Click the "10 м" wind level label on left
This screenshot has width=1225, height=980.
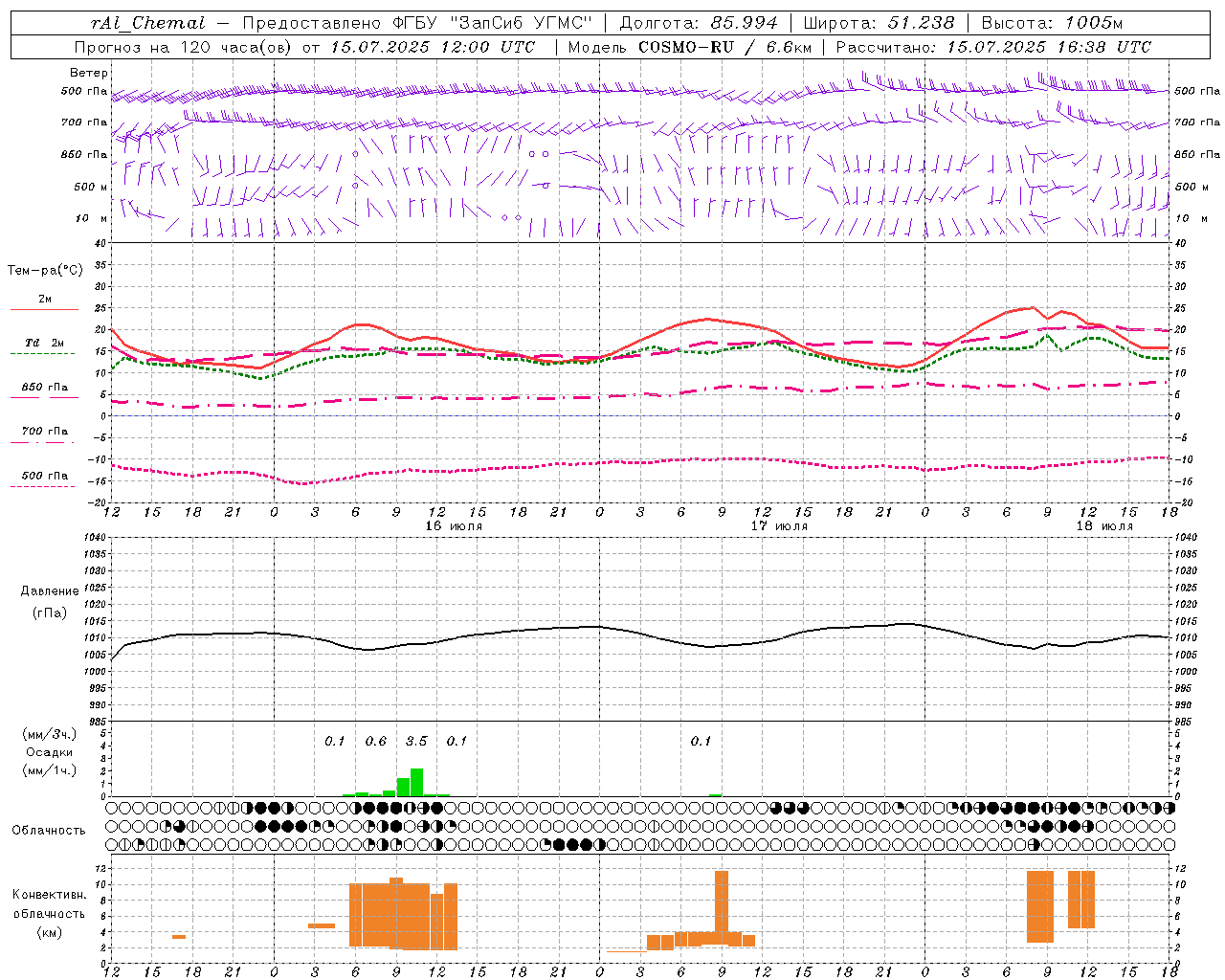[92, 218]
